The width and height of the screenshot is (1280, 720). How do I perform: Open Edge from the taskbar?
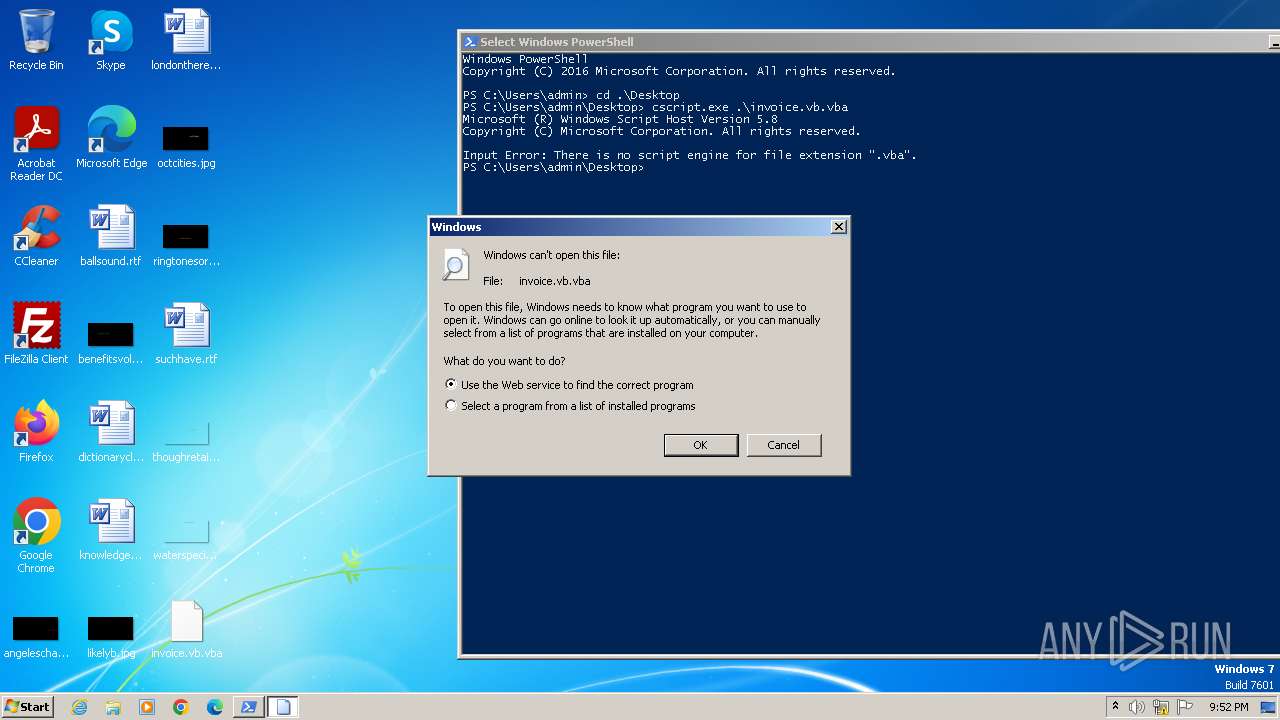click(x=215, y=707)
